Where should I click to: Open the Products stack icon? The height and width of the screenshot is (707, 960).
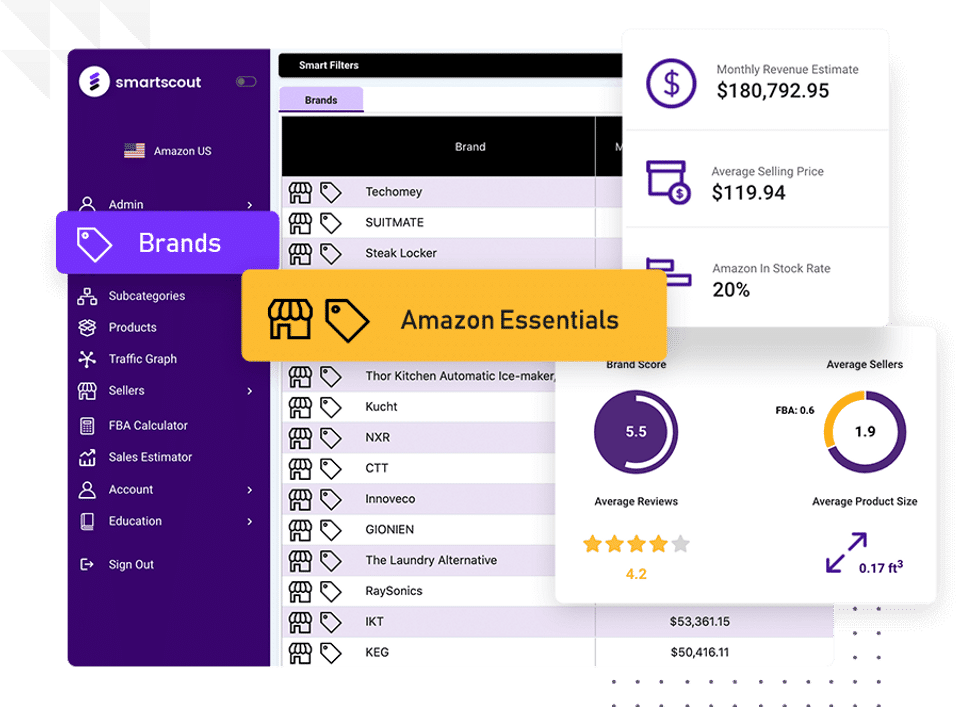pyautogui.click(x=87, y=327)
